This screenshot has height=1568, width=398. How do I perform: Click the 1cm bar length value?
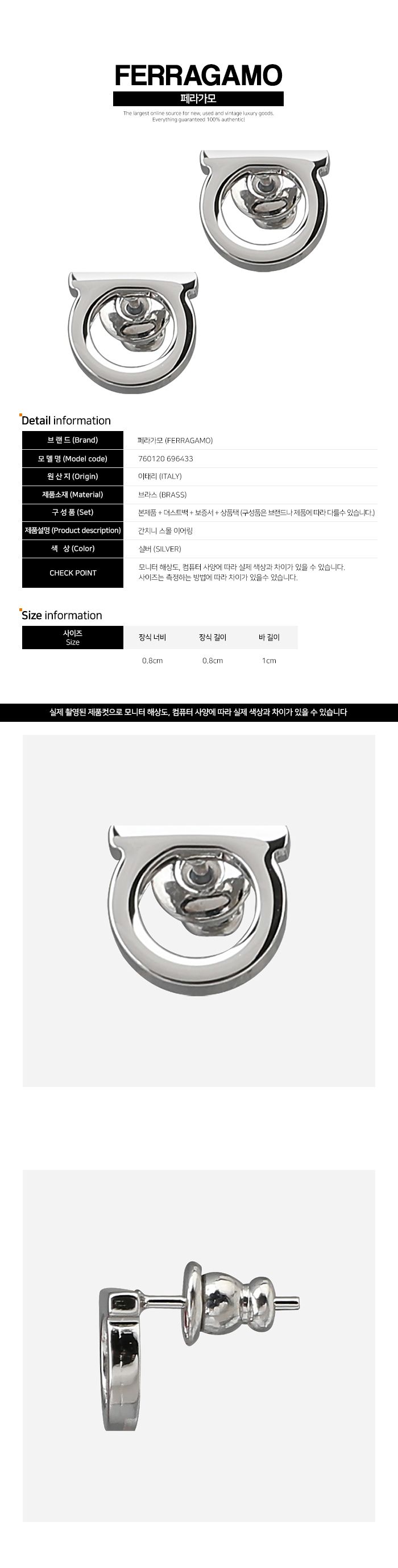pyautogui.click(x=269, y=660)
